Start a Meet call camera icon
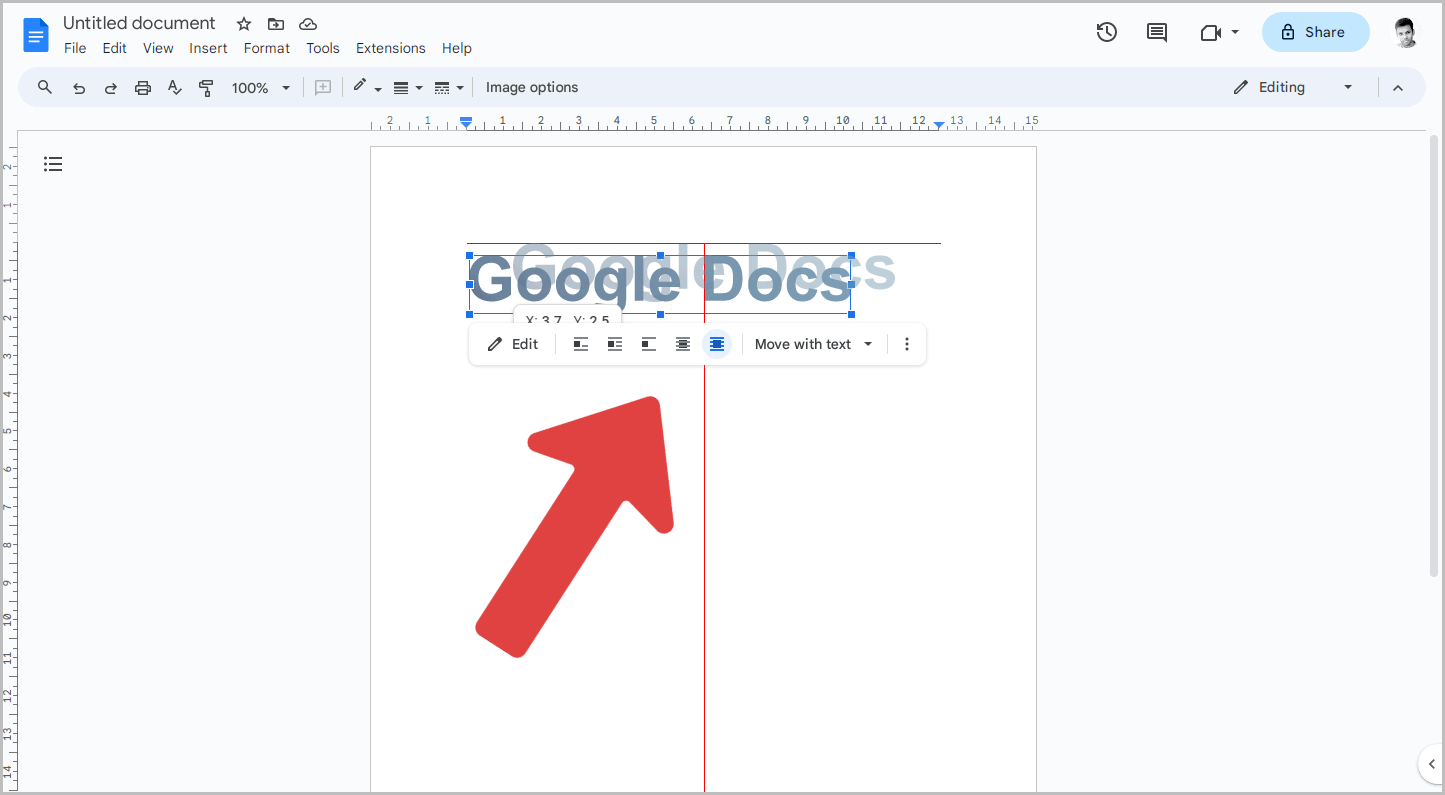Image resolution: width=1445 pixels, height=795 pixels. point(1210,32)
